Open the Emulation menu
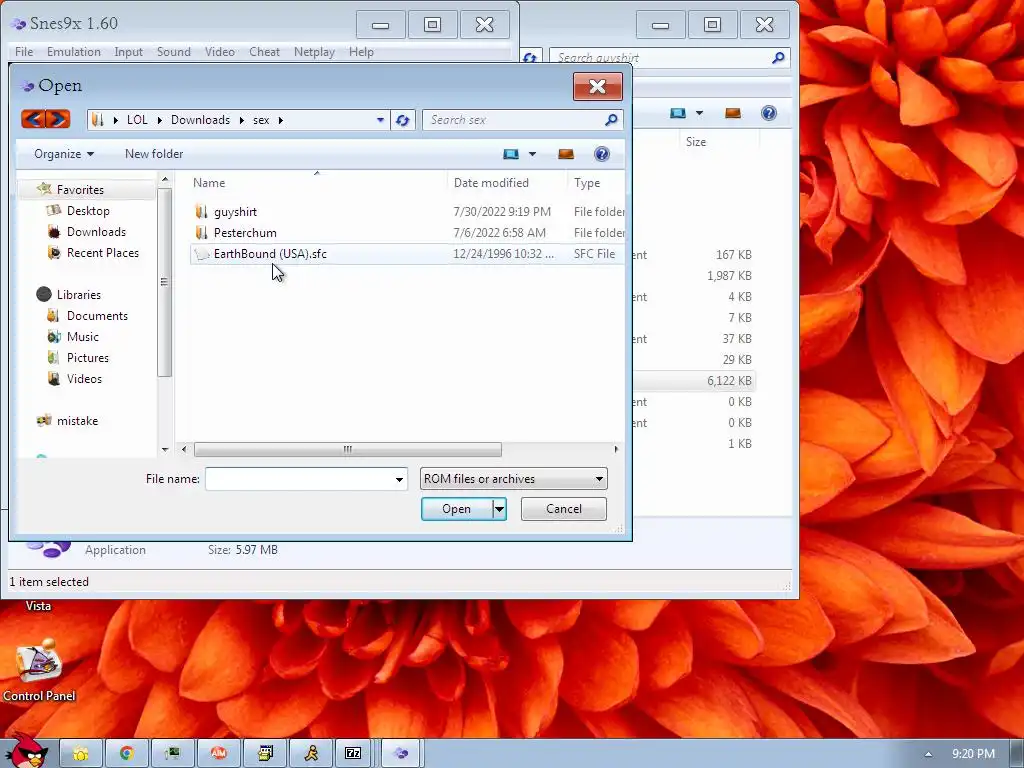1024x768 pixels. [74, 52]
